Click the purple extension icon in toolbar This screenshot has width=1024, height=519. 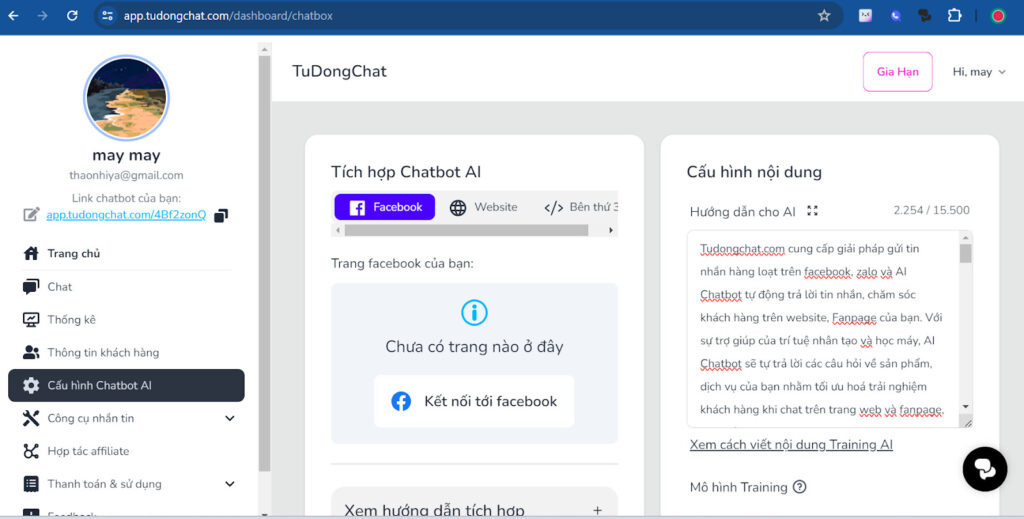[895, 16]
